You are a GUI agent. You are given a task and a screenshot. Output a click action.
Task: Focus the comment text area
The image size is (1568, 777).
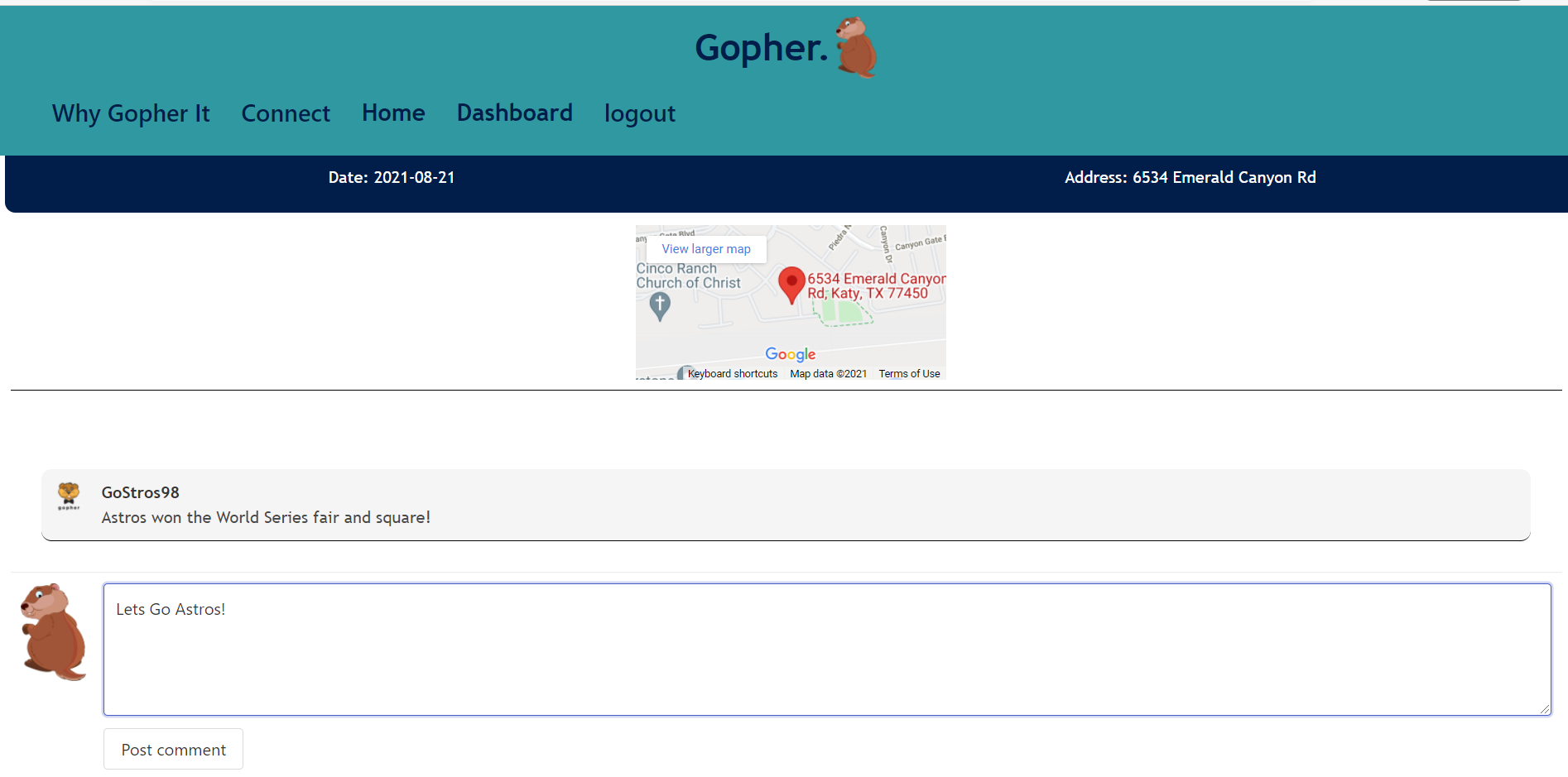(827, 650)
